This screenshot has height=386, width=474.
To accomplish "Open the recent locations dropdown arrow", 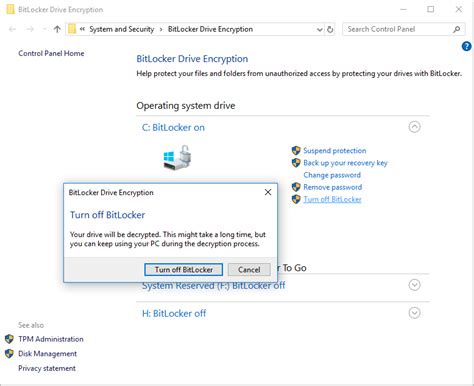I will click(44, 29).
